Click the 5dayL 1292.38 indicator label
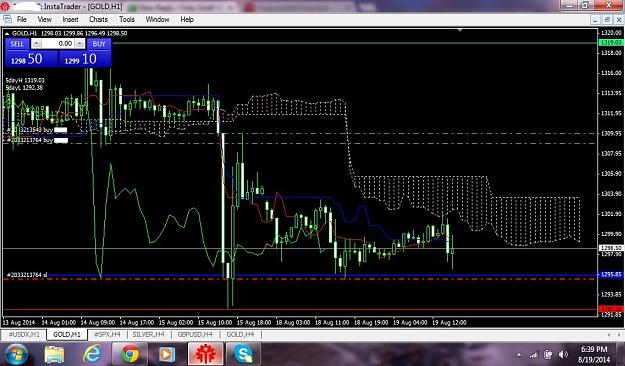The width and height of the screenshot is (625, 366). tap(24, 87)
